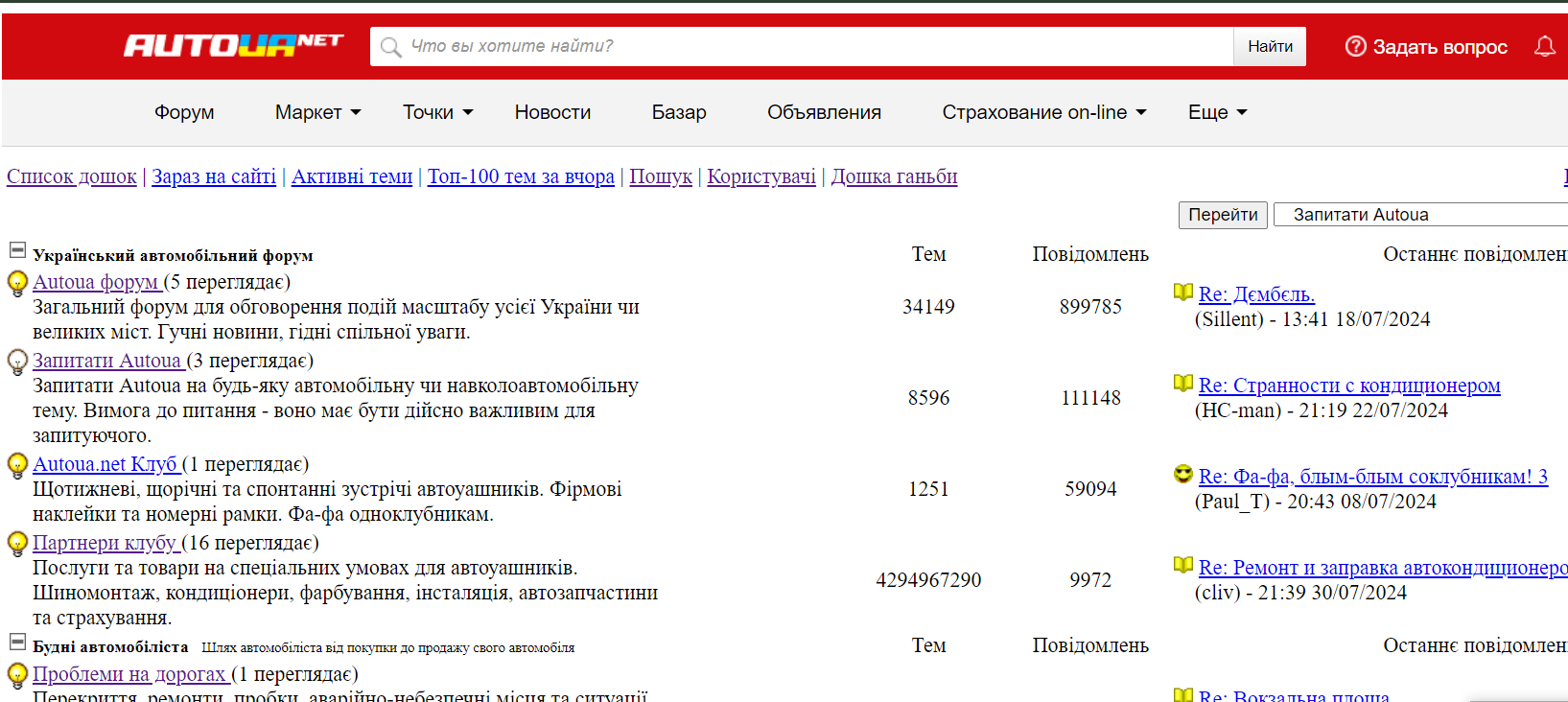Click the lightbulb icon beside Autoua форум

click(17, 283)
